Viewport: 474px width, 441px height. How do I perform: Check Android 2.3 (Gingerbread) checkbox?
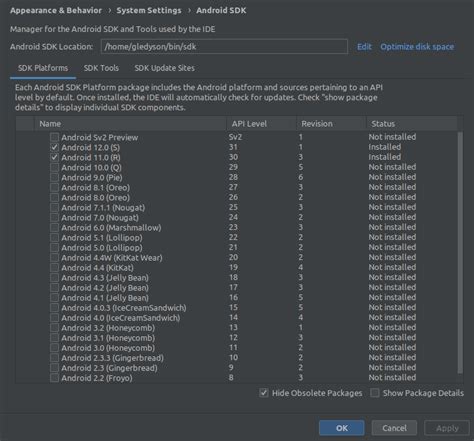54,368
